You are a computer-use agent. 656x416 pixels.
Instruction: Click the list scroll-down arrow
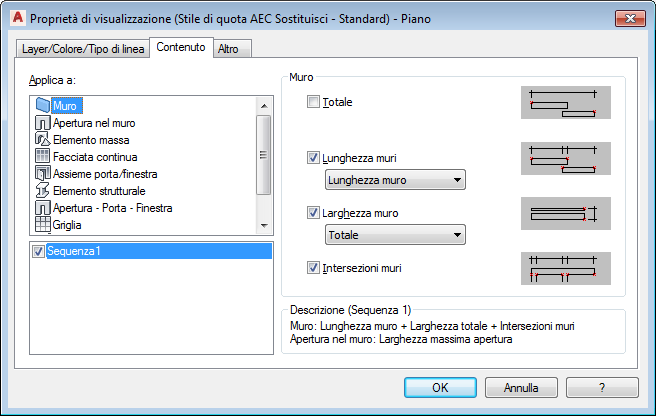click(x=264, y=226)
